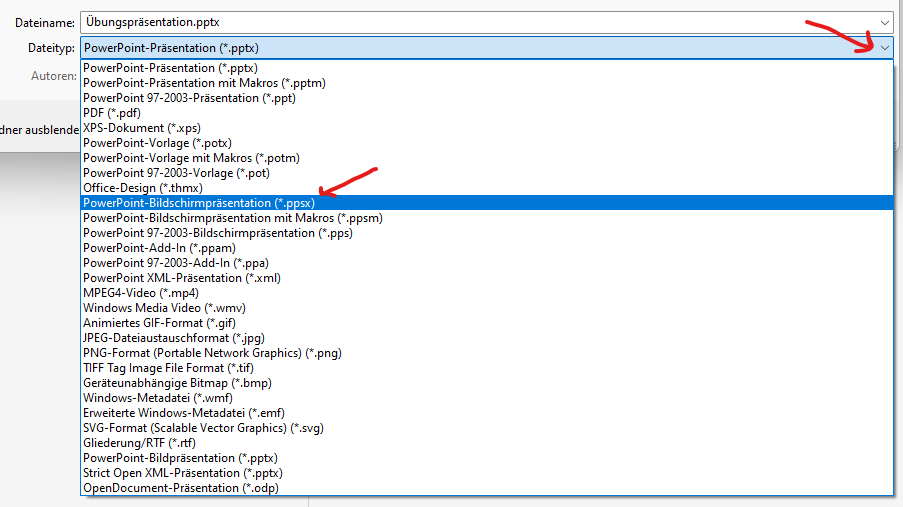Select Strict Open XML-Präsentation (*.pptx)

[x=183, y=473]
